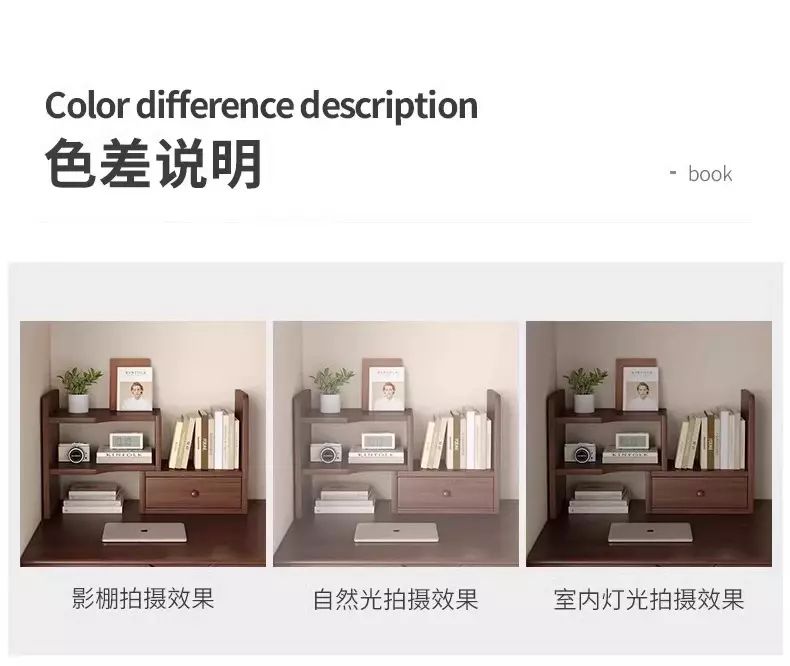Click the indoor lighting bookshelf photo
The image size is (790, 666).
(x=649, y=443)
